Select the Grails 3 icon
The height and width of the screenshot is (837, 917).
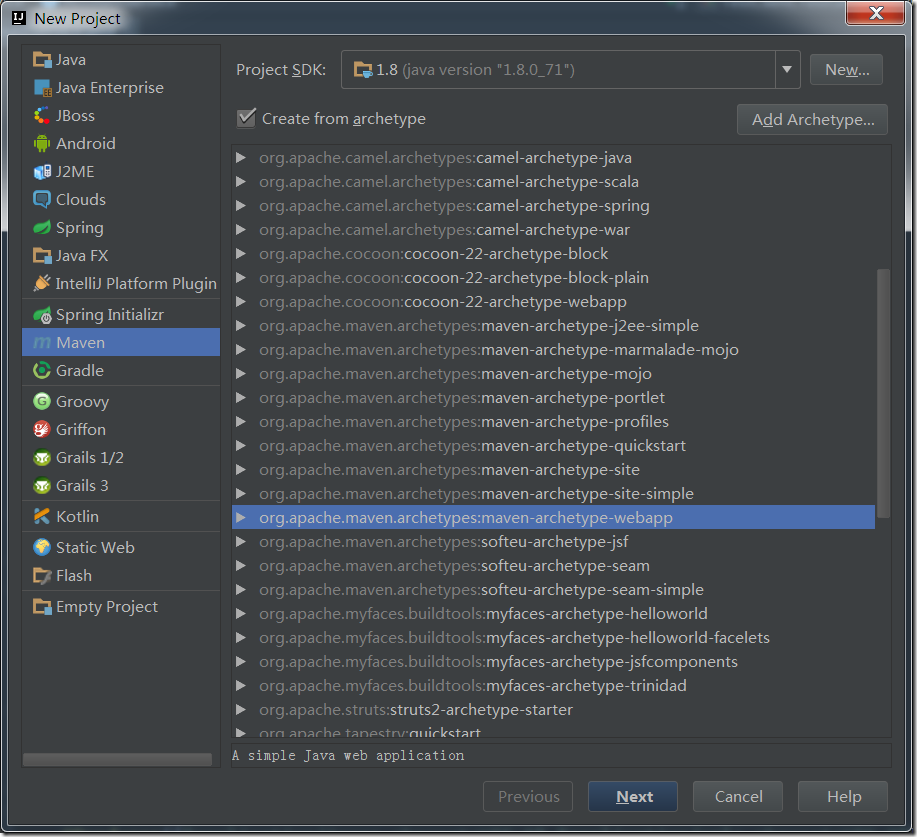[42, 485]
